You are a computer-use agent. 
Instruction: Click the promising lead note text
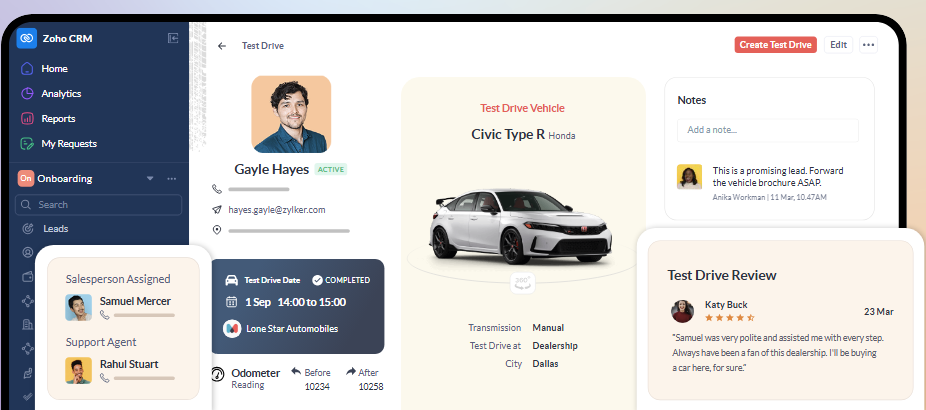pos(778,177)
